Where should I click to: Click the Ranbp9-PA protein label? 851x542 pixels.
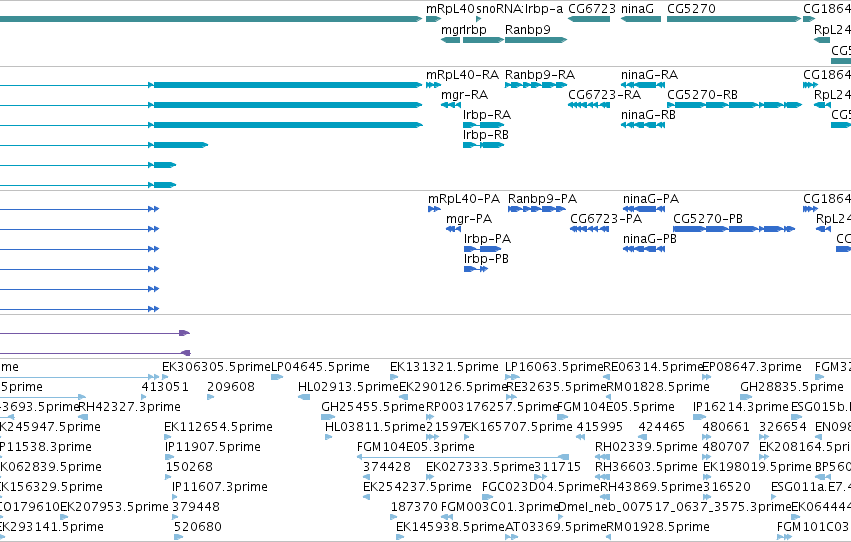542,199
